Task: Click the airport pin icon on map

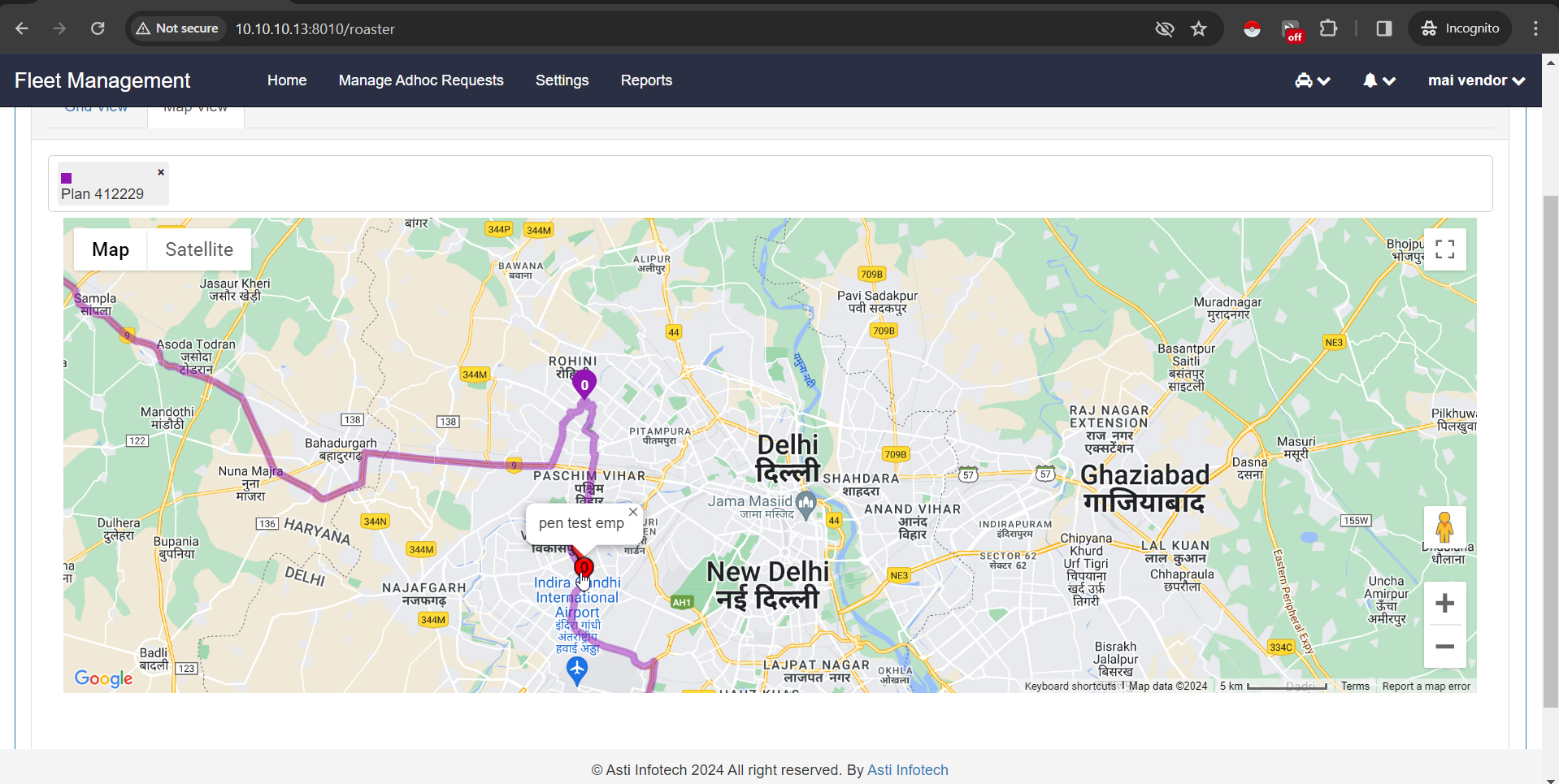Action: (x=576, y=671)
